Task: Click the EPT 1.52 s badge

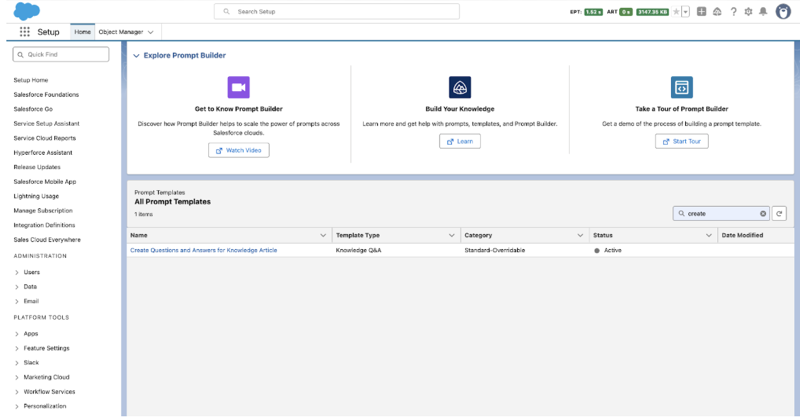Action: [x=593, y=12]
